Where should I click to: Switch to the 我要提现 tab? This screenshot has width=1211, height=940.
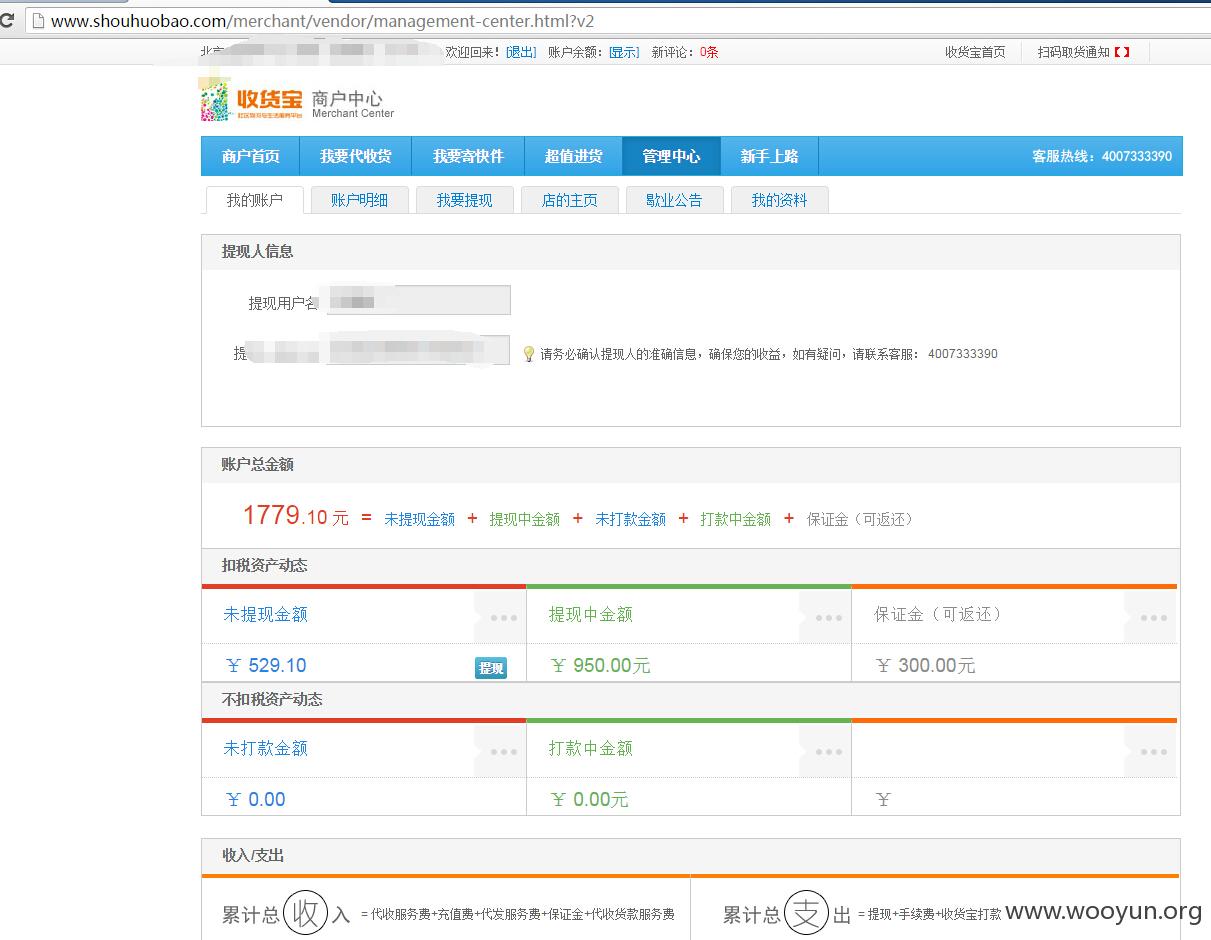coord(464,200)
